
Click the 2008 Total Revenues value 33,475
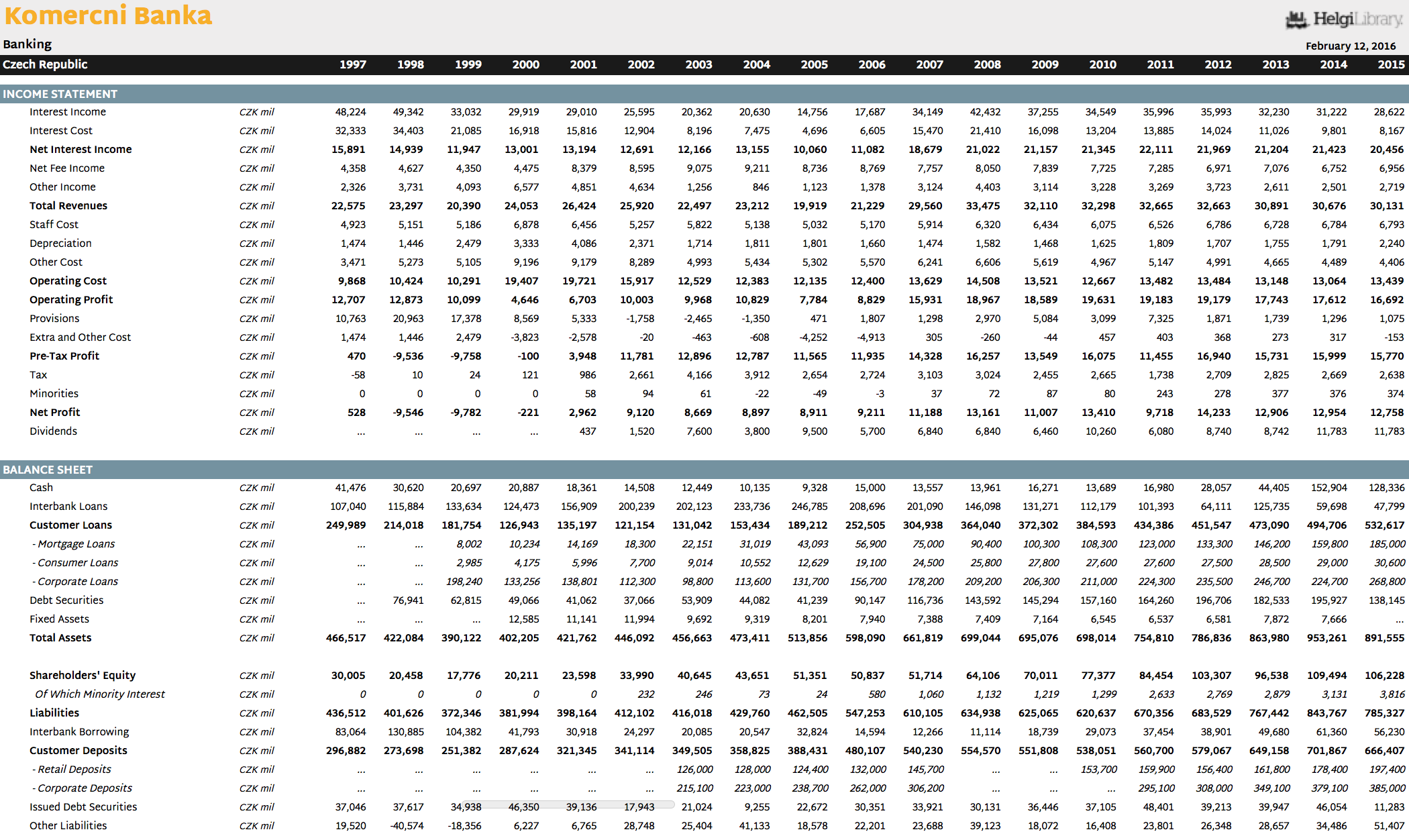[x=983, y=206]
